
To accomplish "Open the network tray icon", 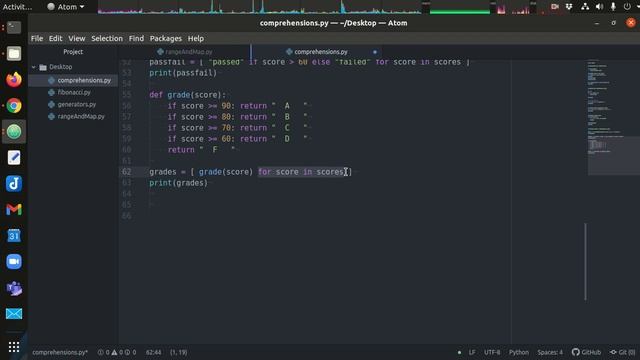I will point(584,7).
